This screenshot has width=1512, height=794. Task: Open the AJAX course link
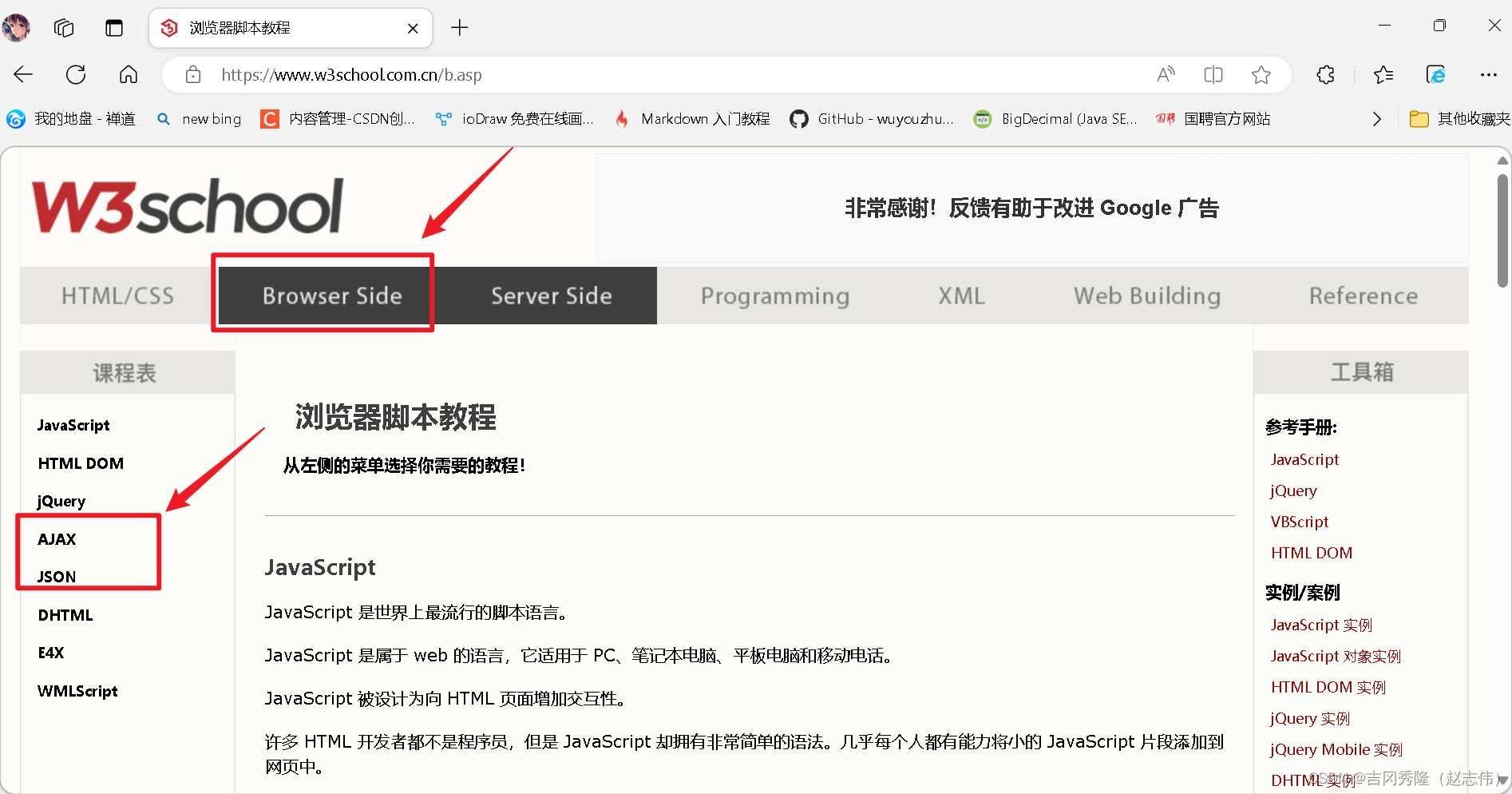pyautogui.click(x=57, y=539)
